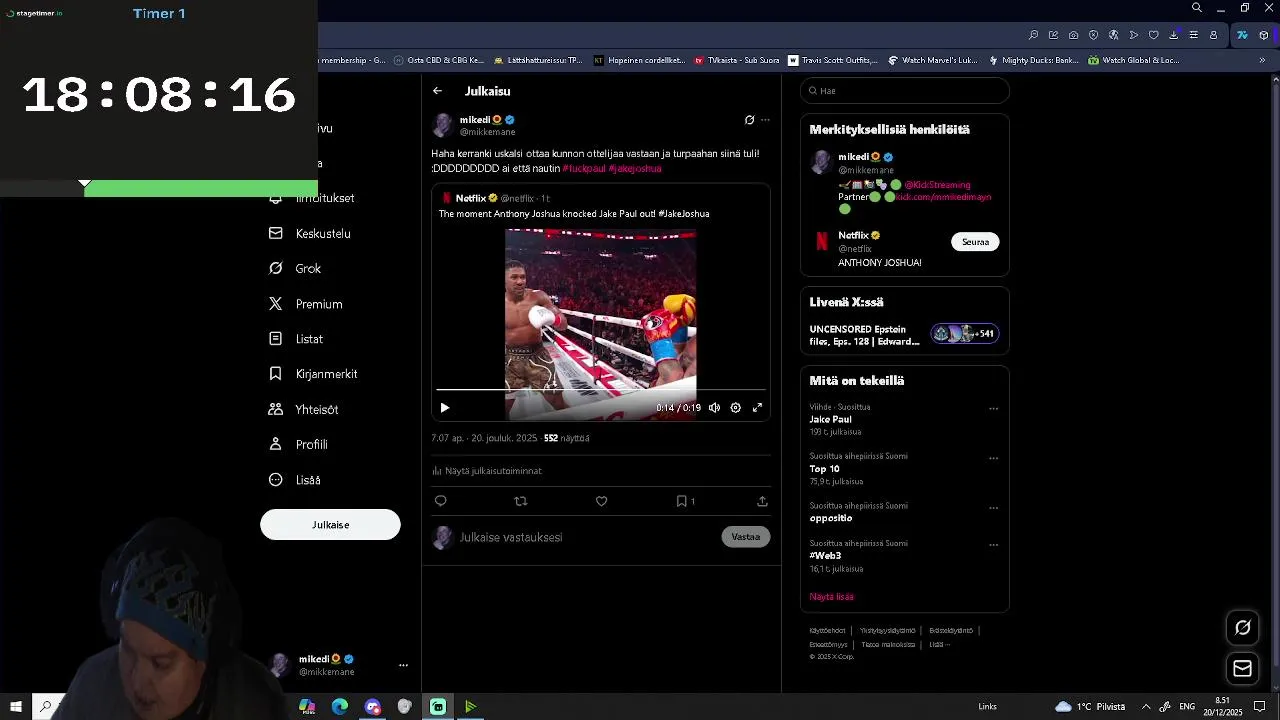The height and width of the screenshot is (720, 1280).
Task: Click the reply speech bubble icon
Action: (x=441, y=501)
